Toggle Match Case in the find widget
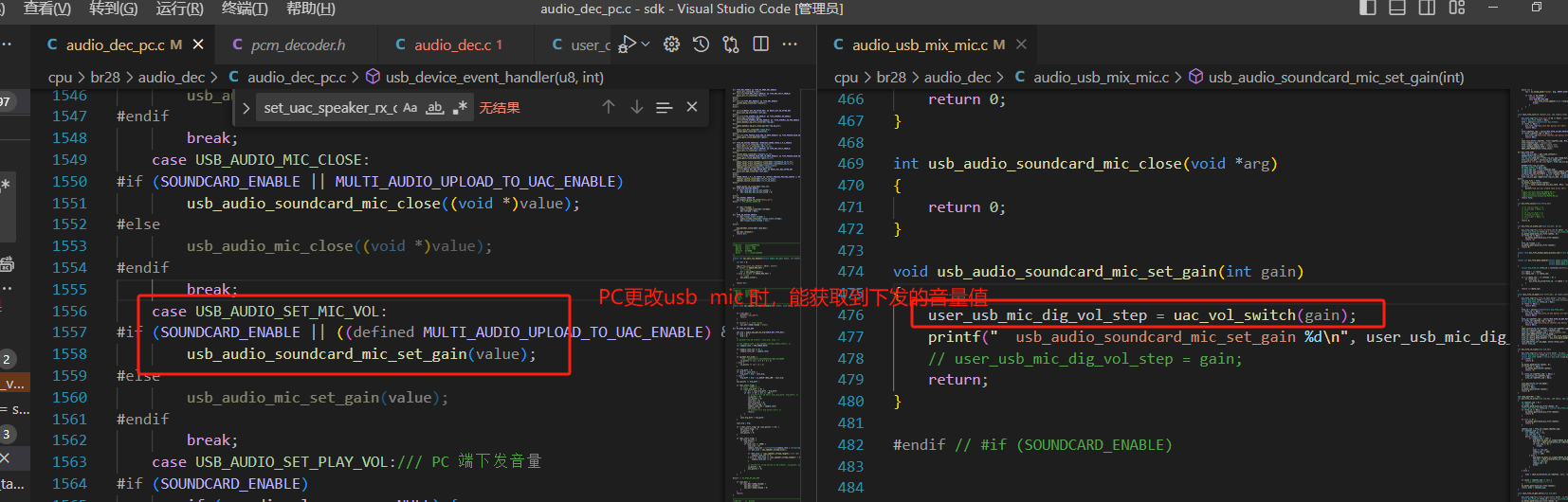Screen dimensions: 1568x502 click(410, 108)
